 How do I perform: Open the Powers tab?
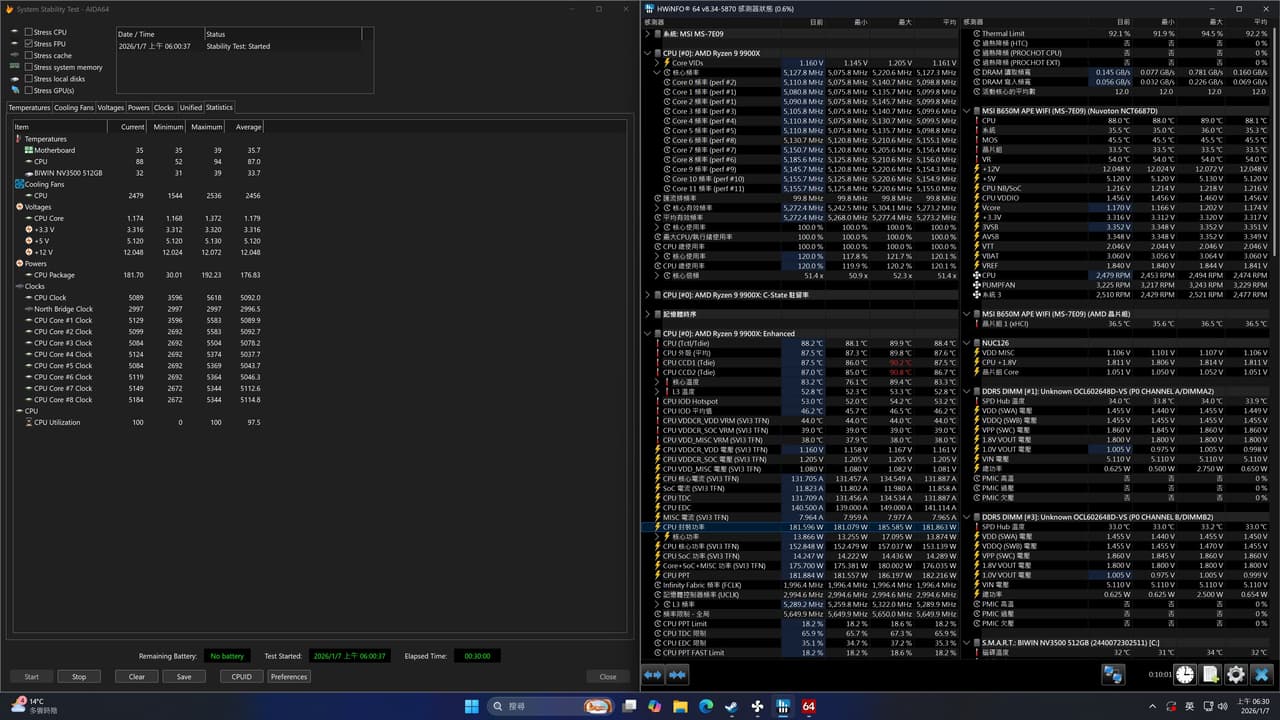[x=139, y=107]
